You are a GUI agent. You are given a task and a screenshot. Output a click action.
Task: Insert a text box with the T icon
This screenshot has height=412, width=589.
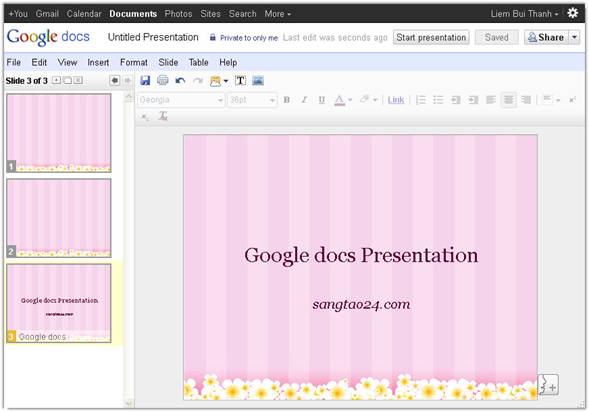point(240,80)
